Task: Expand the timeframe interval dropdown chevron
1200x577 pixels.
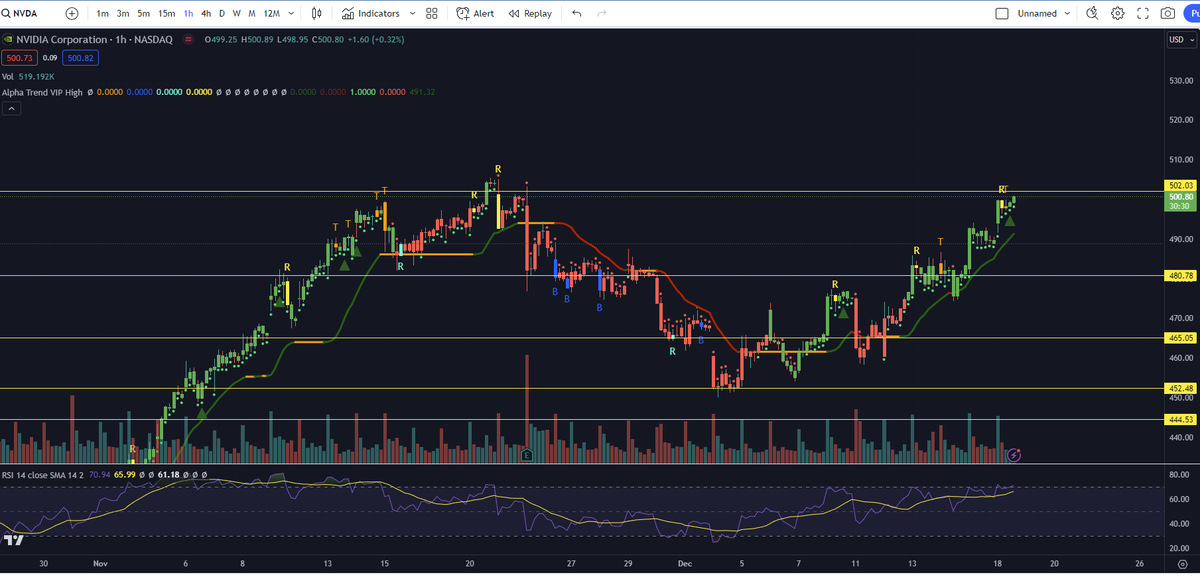Action: tap(291, 13)
